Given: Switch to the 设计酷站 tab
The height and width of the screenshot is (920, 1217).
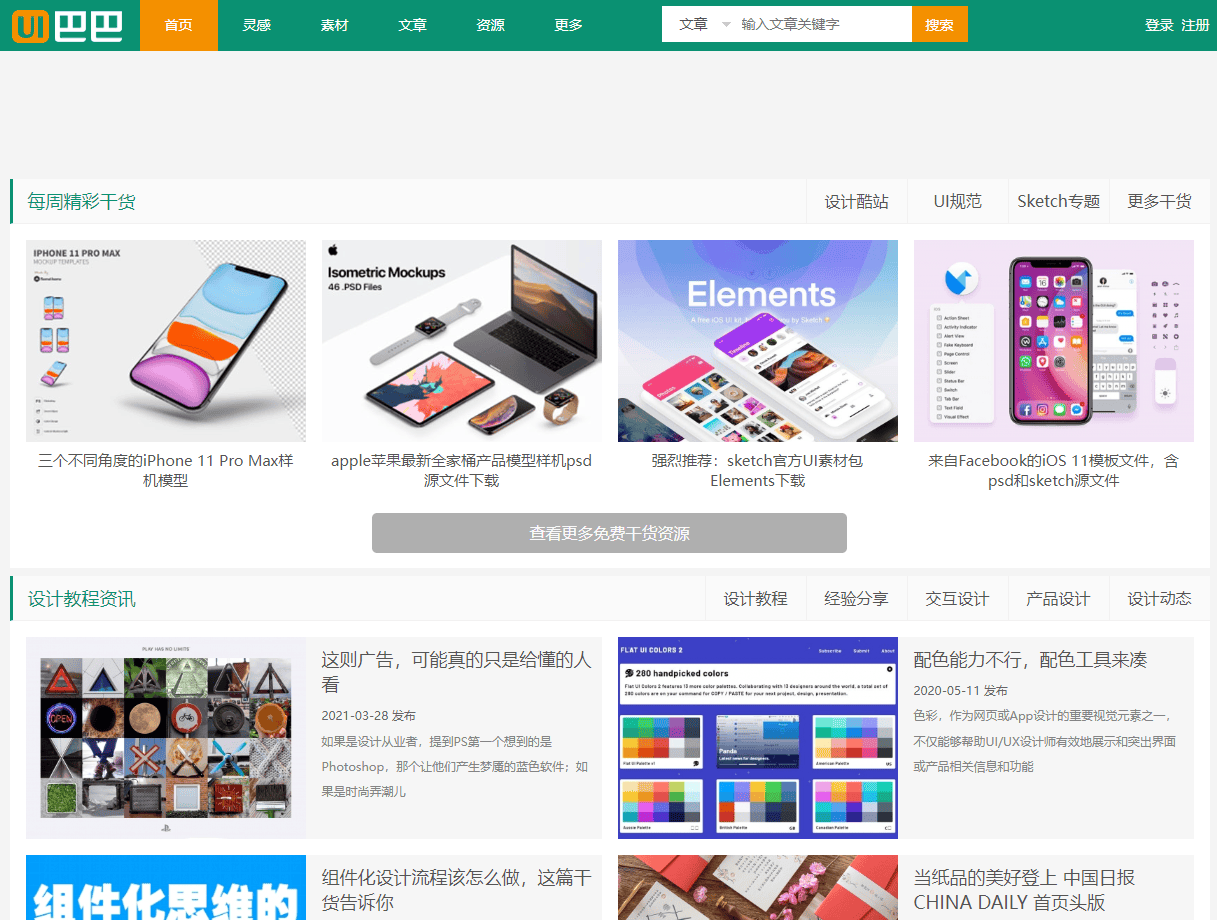Looking at the screenshot, I should click(856, 202).
